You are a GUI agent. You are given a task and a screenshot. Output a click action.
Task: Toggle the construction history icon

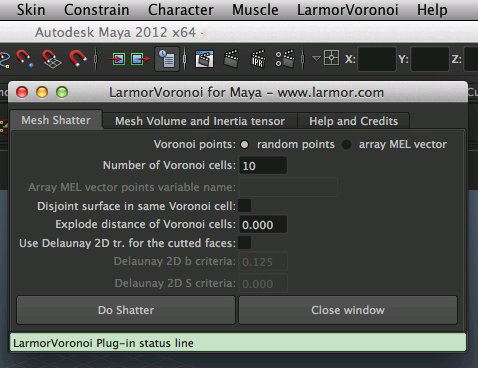[167, 59]
